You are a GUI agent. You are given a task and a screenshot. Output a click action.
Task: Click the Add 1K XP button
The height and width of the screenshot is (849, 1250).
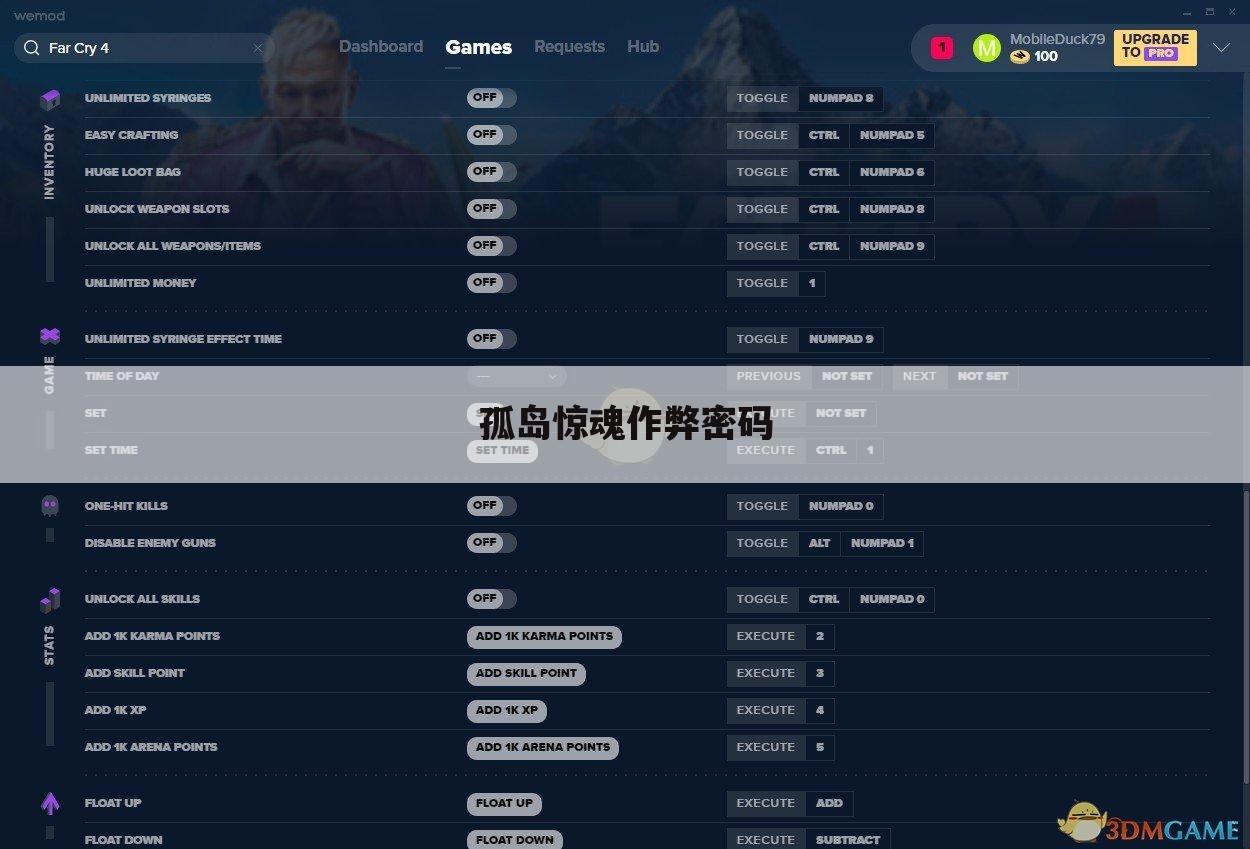point(507,710)
